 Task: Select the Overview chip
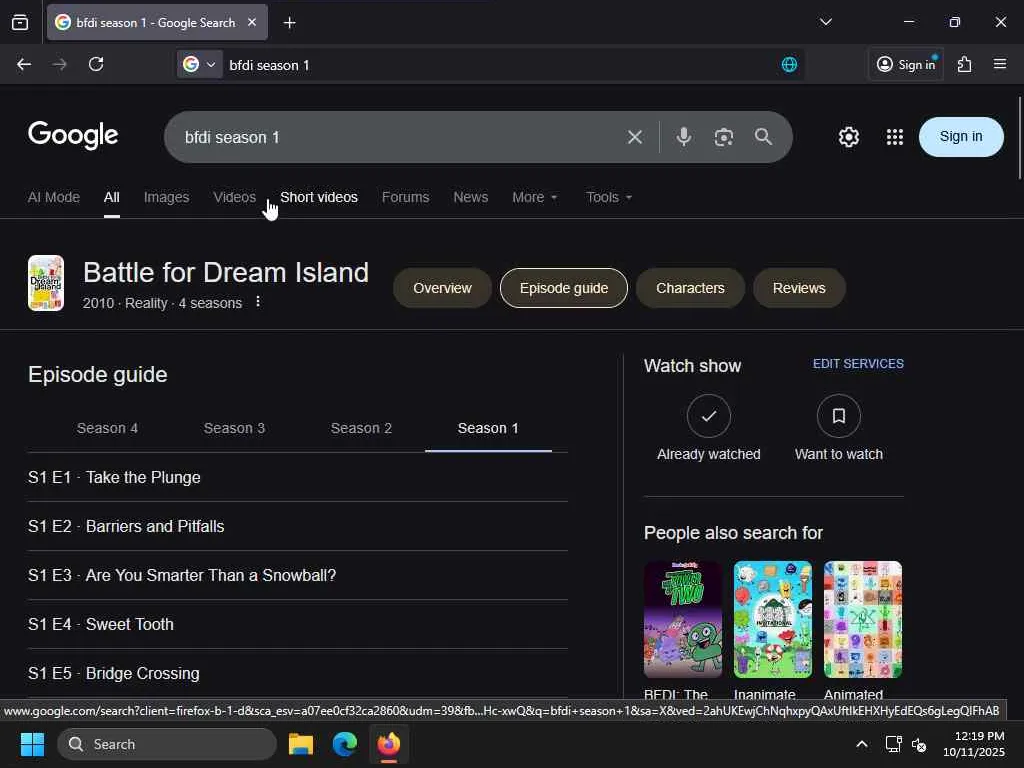[442, 288]
